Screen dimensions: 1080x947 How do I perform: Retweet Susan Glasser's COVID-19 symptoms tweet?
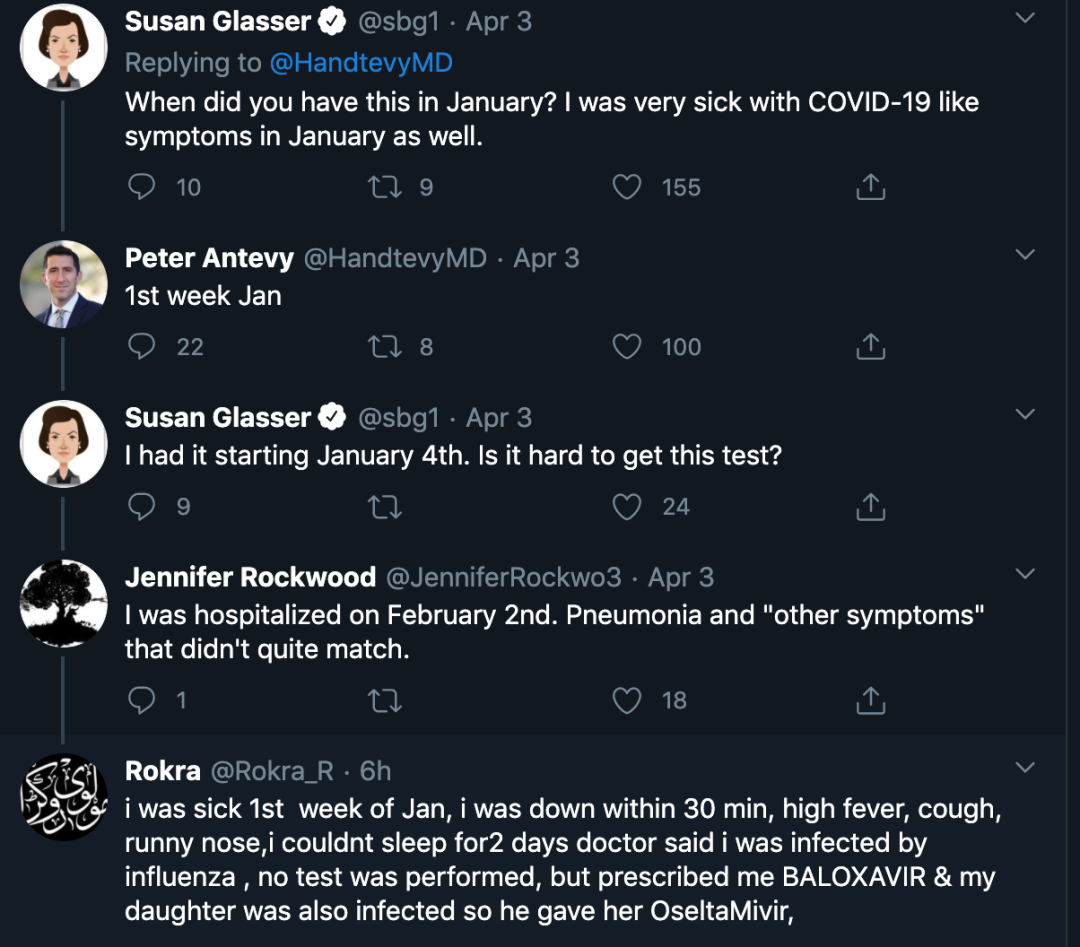coord(385,187)
